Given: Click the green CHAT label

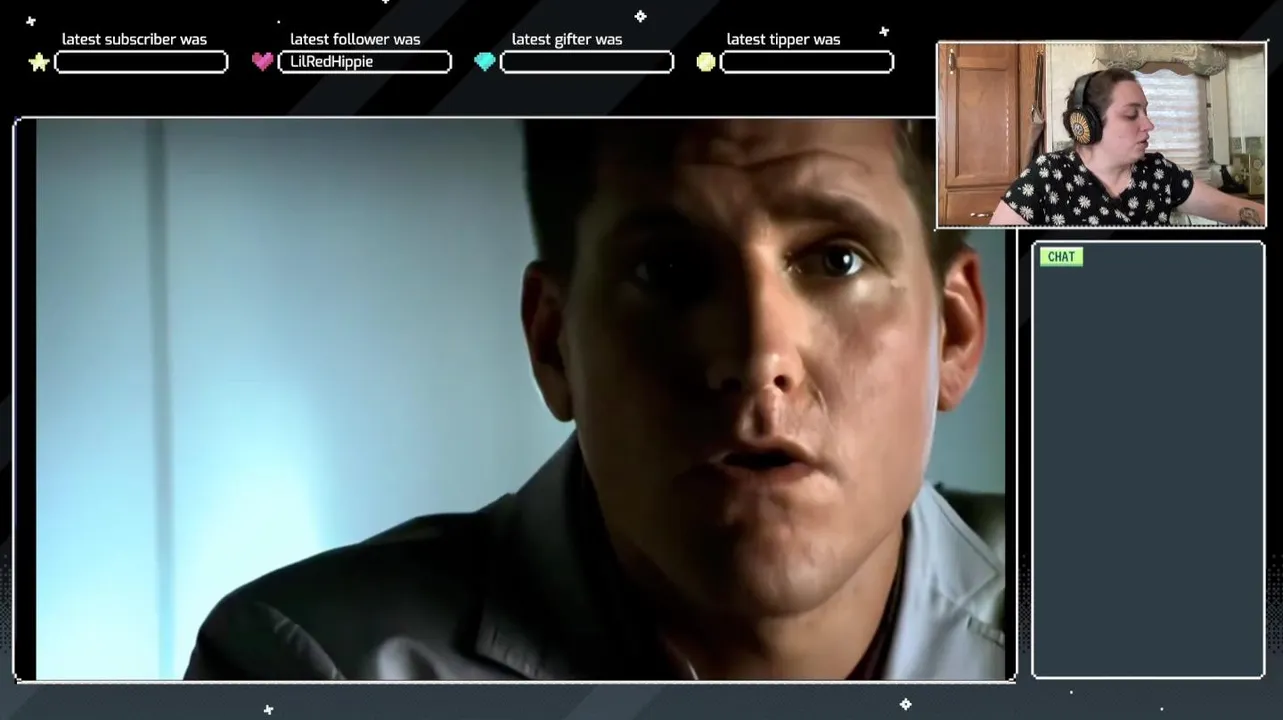Looking at the screenshot, I should click(1061, 257).
